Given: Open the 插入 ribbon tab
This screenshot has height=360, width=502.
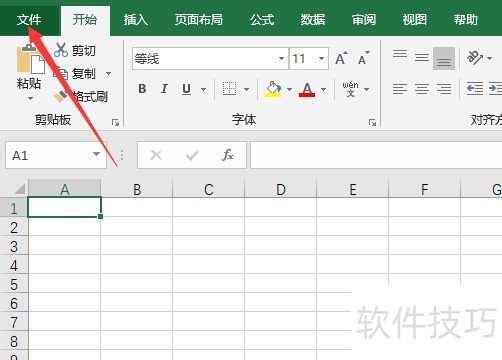Looking at the screenshot, I should 136,20.
